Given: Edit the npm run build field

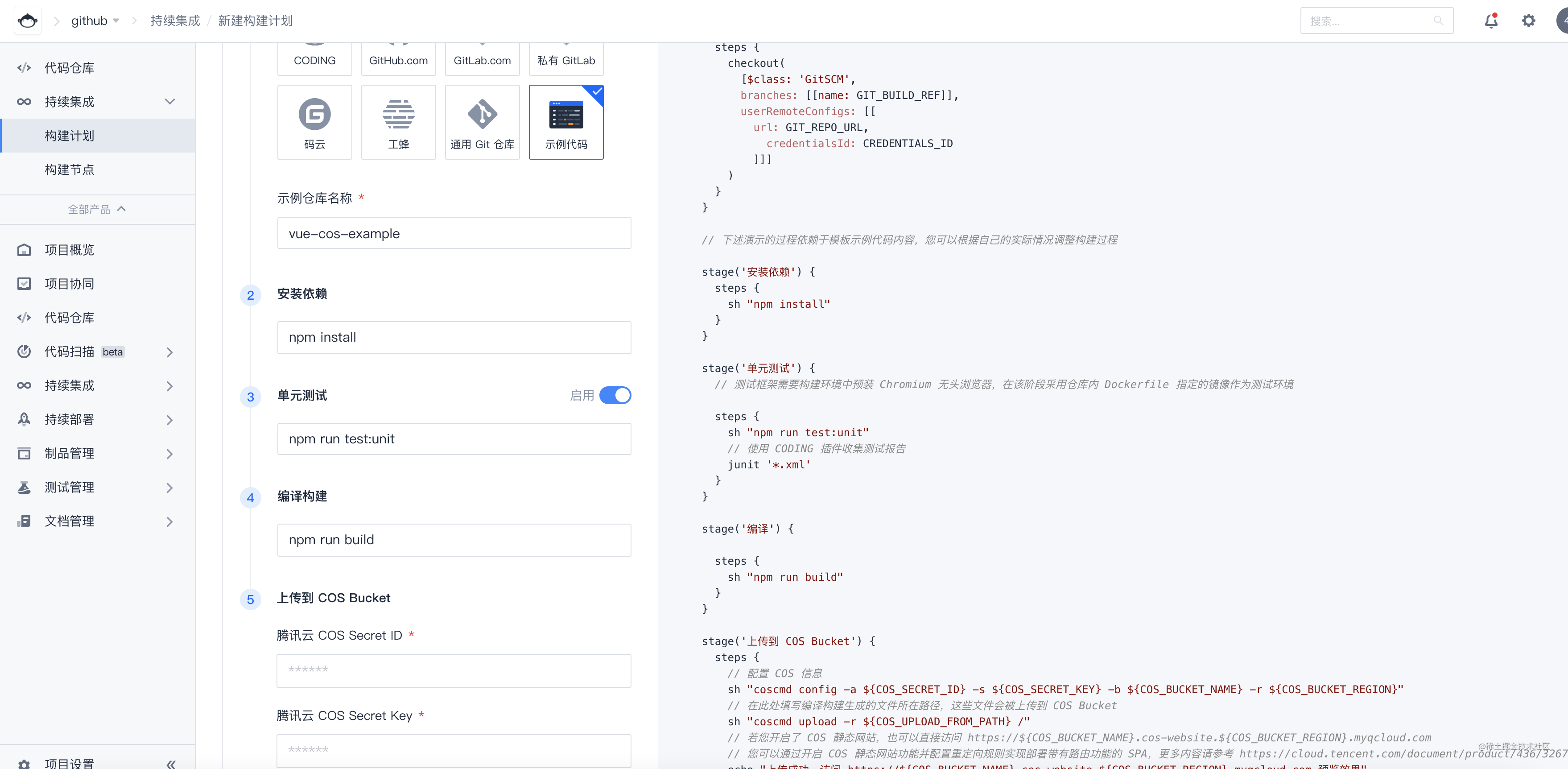Looking at the screenshot, I should click(x=454, y=540).
